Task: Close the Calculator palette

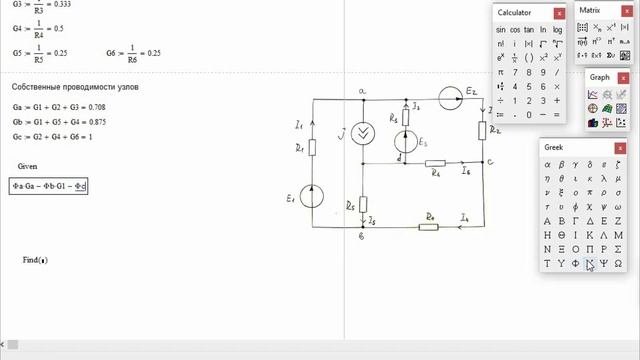Action: pos(559,13)
